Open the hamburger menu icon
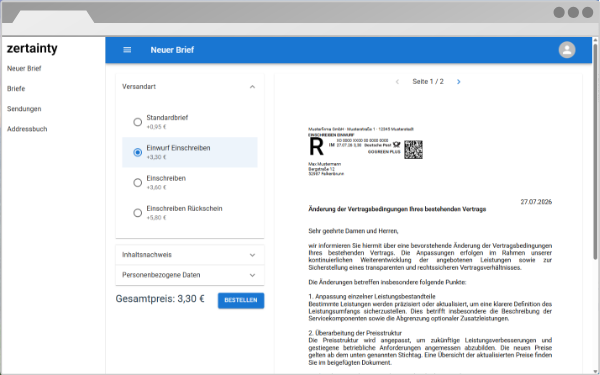This screenshot has height=375, width=600. coord(127,50)
